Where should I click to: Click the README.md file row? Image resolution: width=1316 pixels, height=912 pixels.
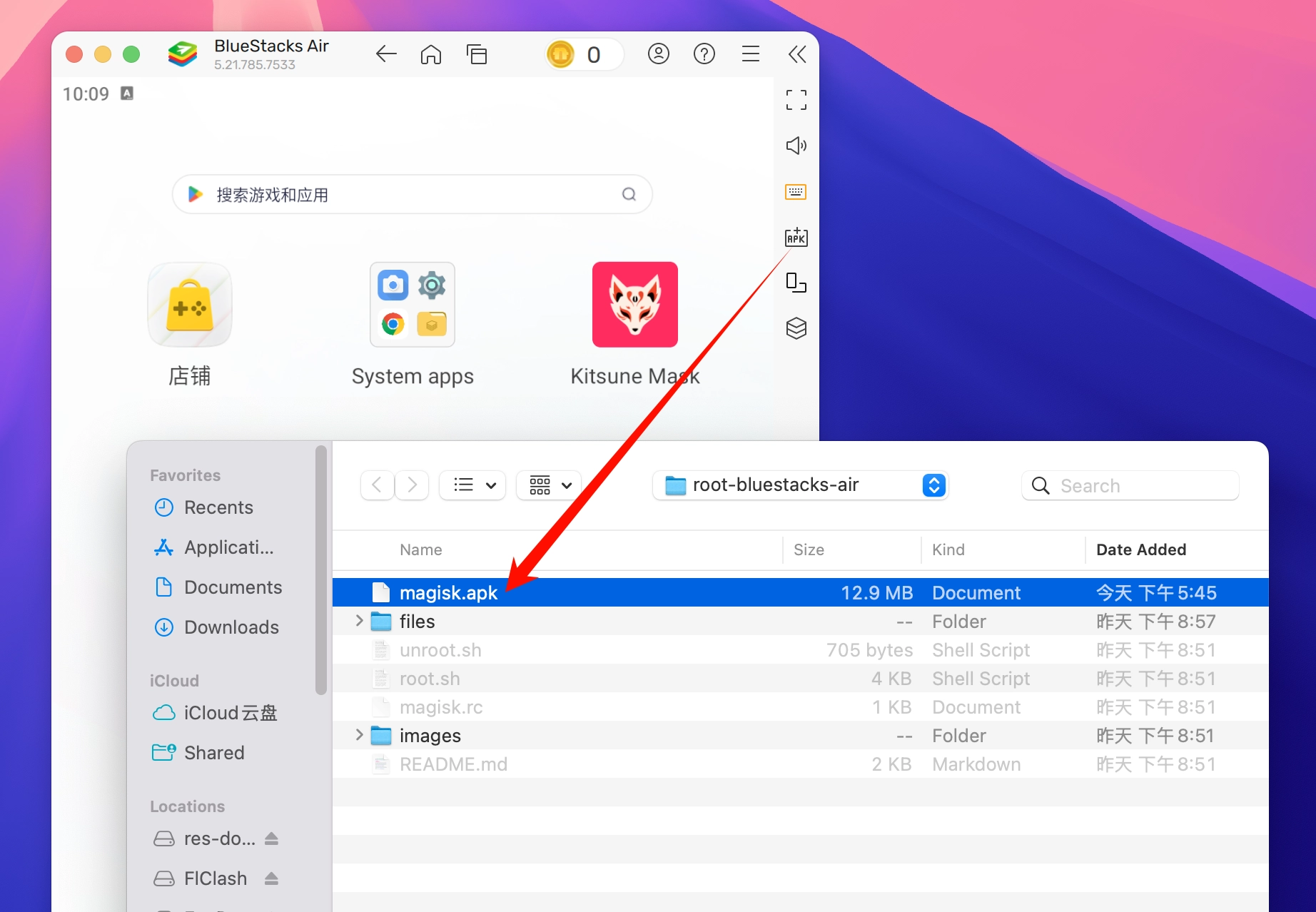point(801,764)
